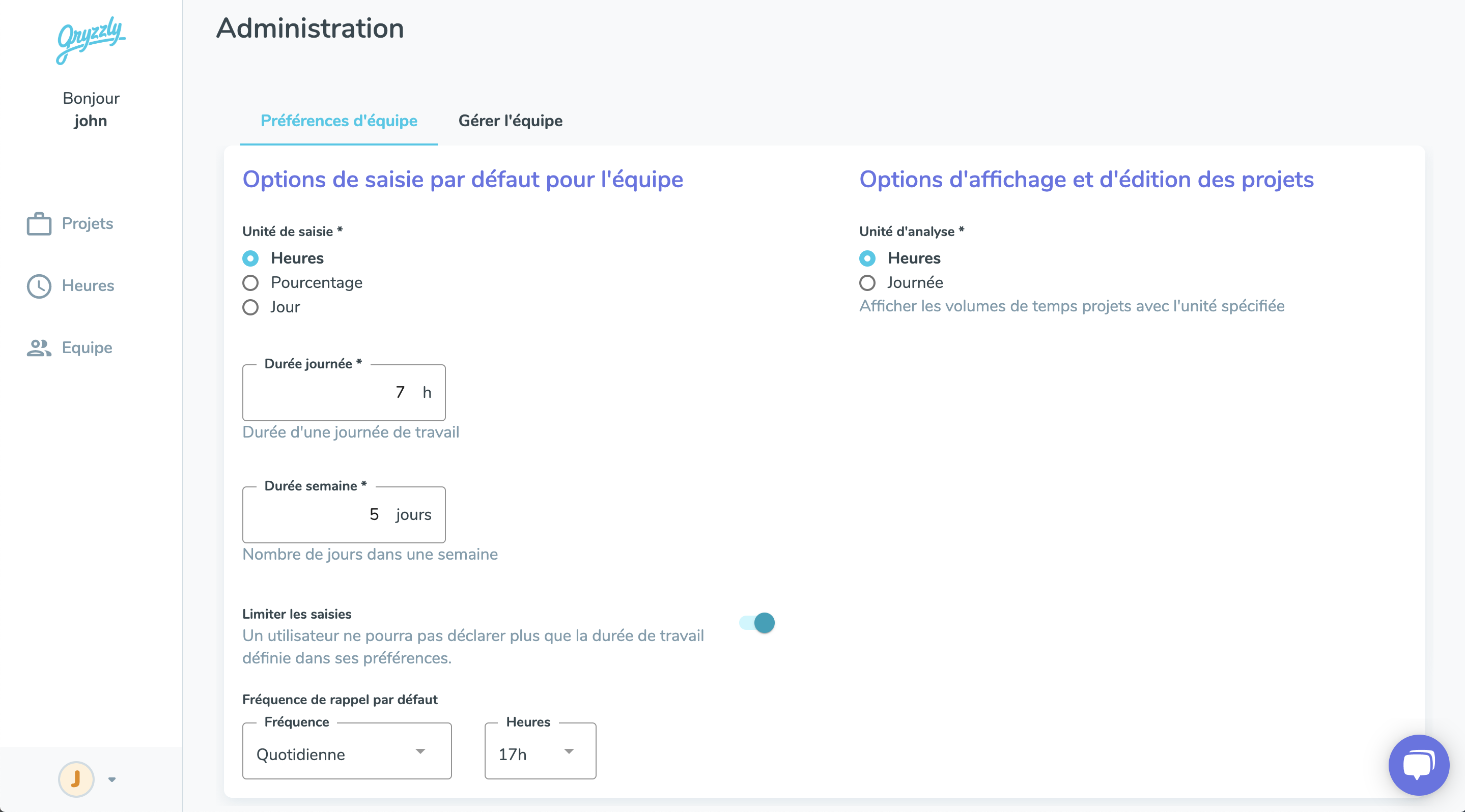This screenshot has height=812, width=1465.
Task: Go to Equipe in sidebar
Action: 87,347
